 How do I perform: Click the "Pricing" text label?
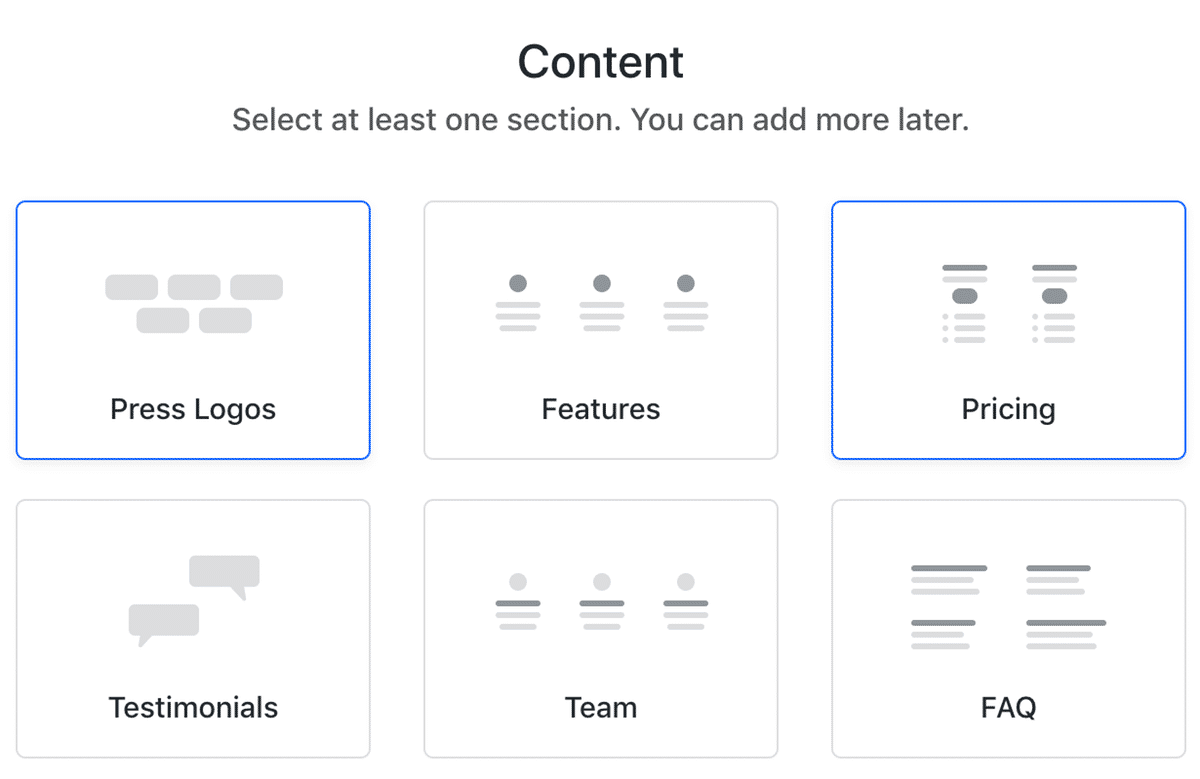[1008, 409]
